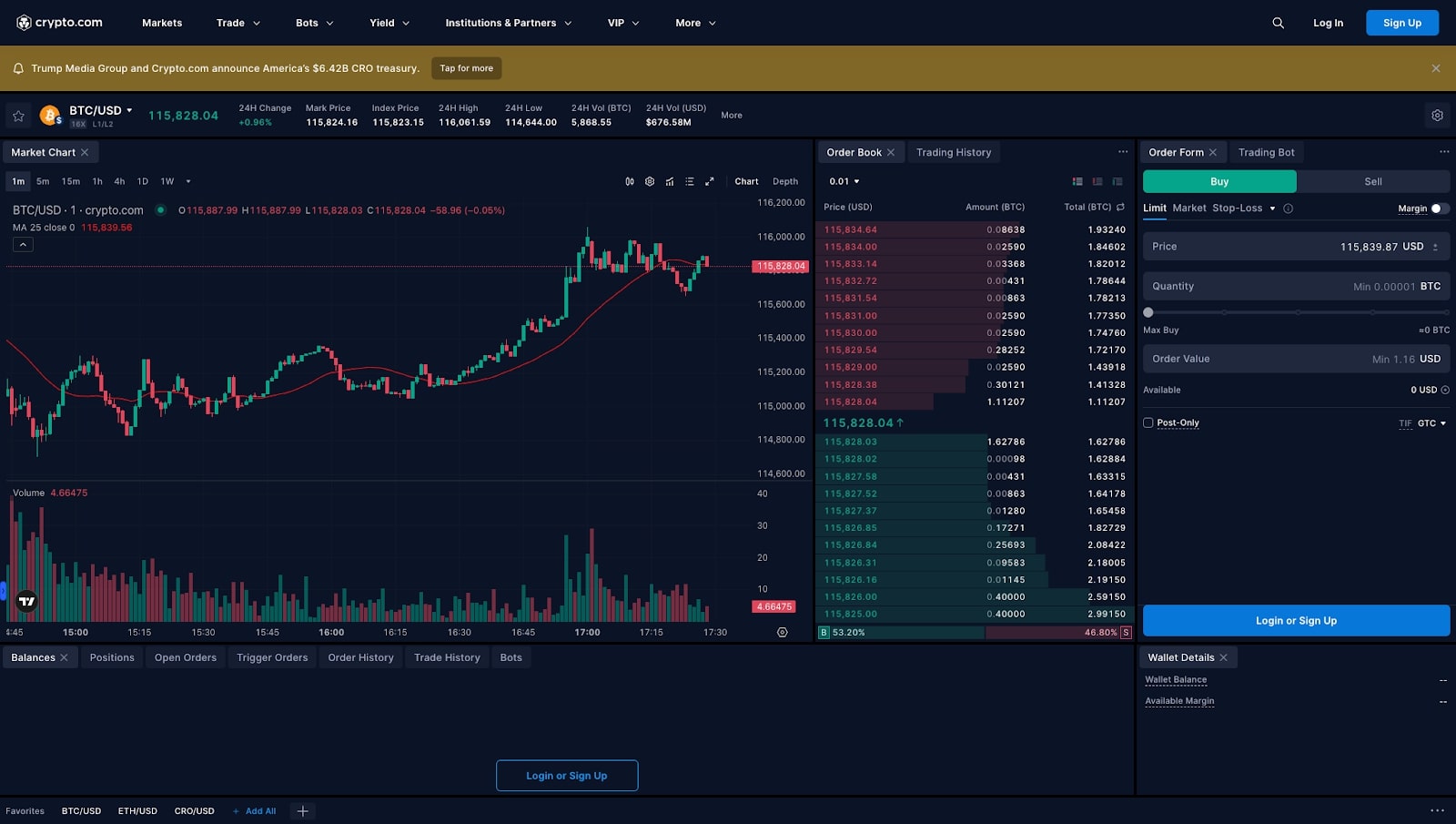Screen dimensions: 1456x824
Task: Click the candlestick chart type icon
Action: click(x=630, y=181)
